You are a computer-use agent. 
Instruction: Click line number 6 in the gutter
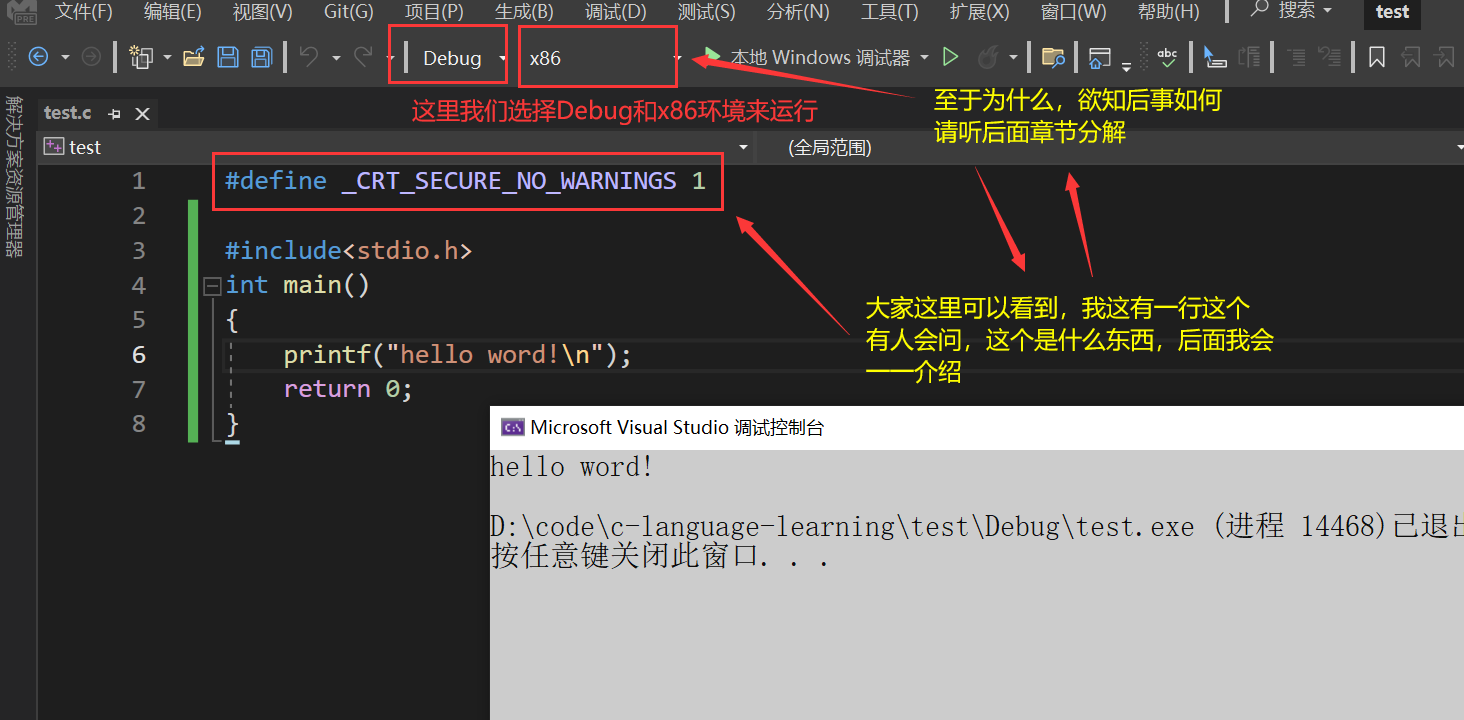click(138, 355)
